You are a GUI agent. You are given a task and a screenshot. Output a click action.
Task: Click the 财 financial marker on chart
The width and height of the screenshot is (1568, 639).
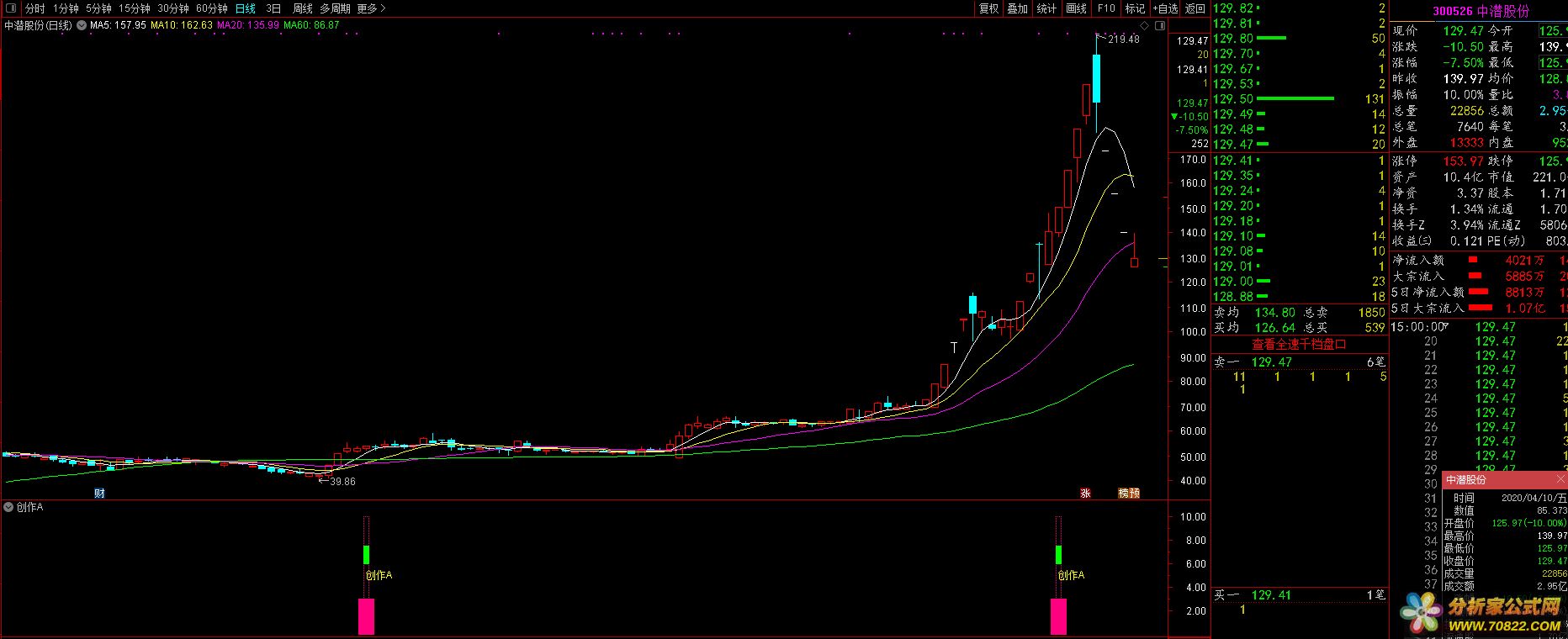click(x=99, y=494)
